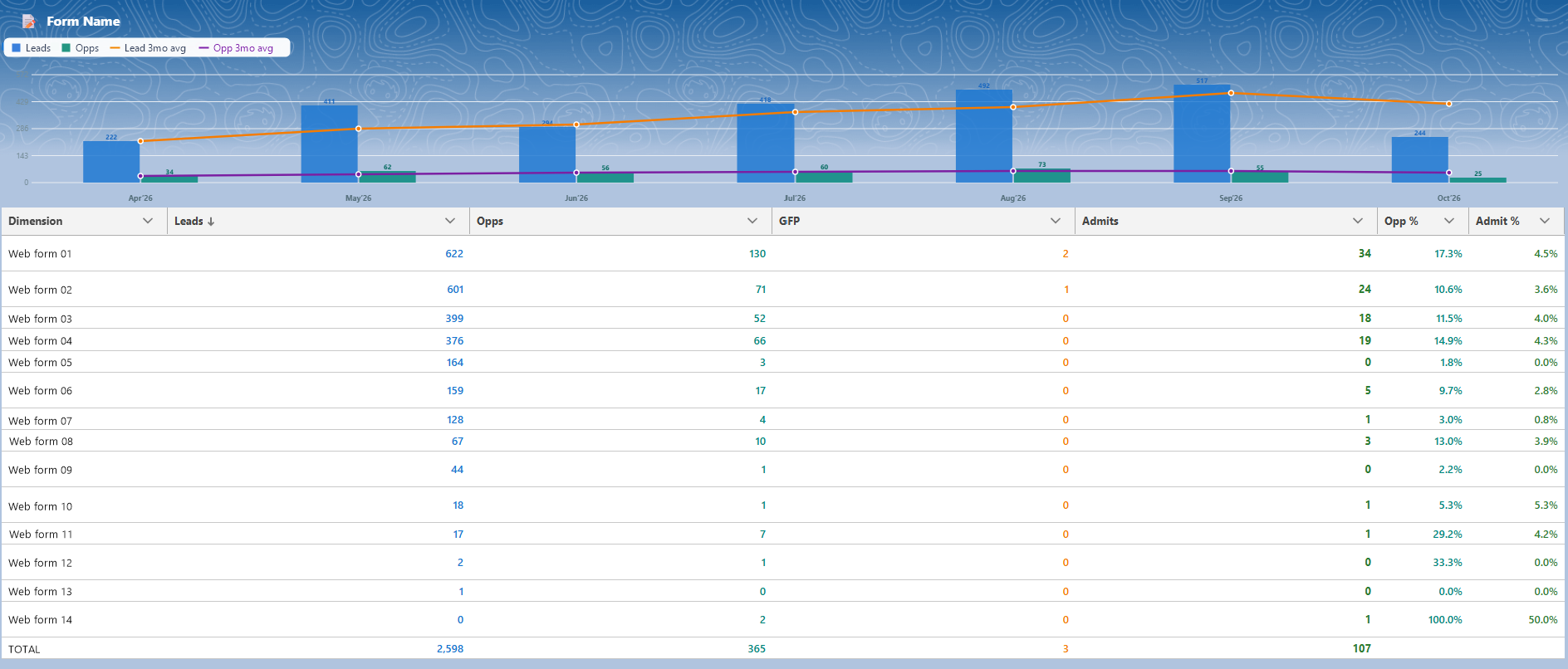Viewport: 1568px width, 669px height.
Task: Click the 2,598 total leads value
Action: (450, 649)
